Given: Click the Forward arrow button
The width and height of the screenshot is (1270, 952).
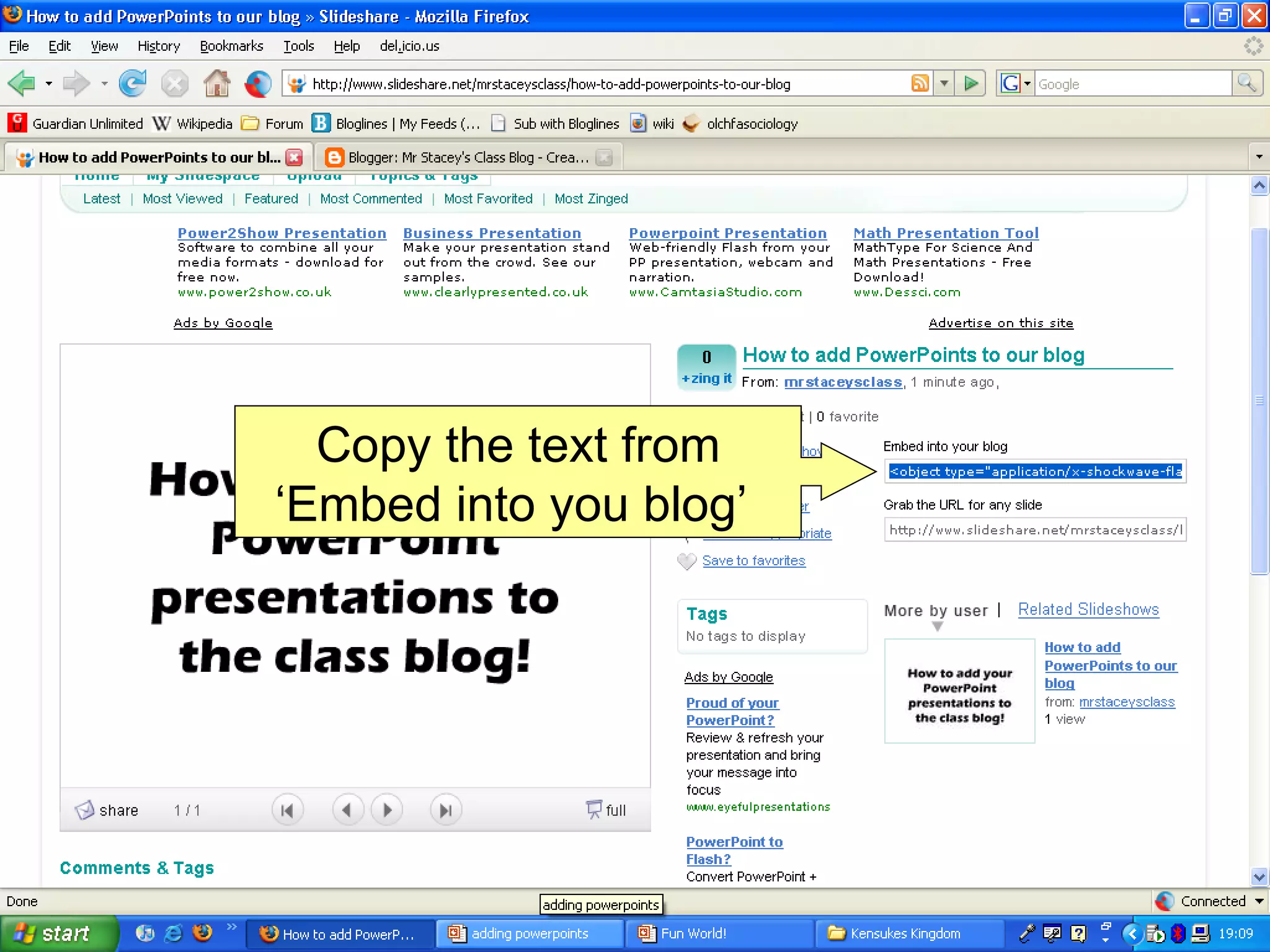Looking at the screenshot, I should pos(77,84).
